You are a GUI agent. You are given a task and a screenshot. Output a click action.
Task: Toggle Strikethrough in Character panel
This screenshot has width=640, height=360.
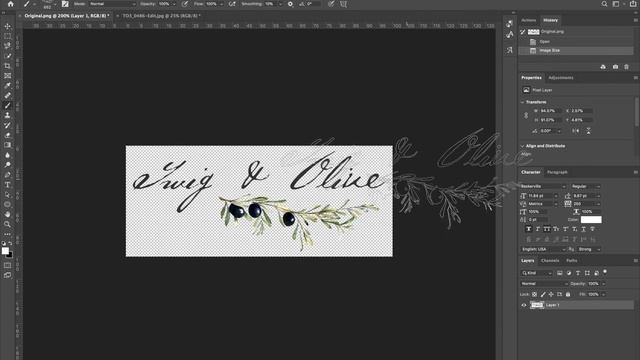click(x=593, y=229)
